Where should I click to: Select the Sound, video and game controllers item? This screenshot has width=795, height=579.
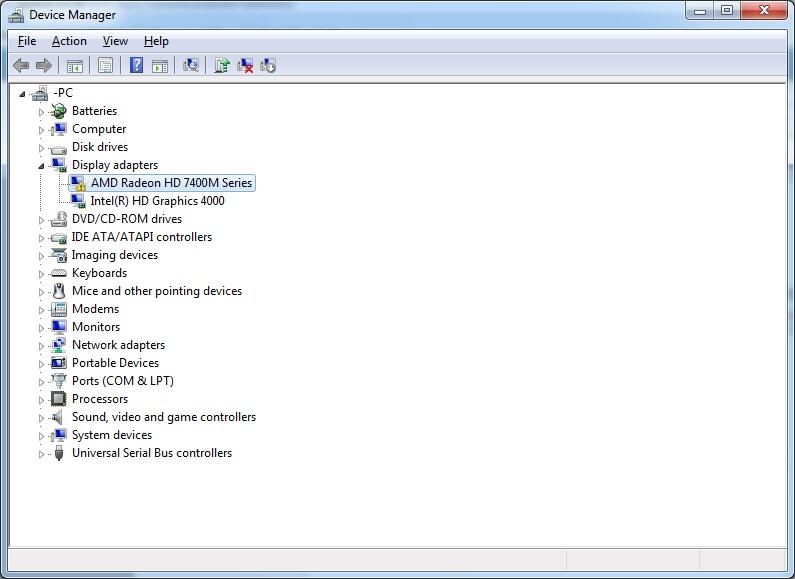(x=163, y=417)
